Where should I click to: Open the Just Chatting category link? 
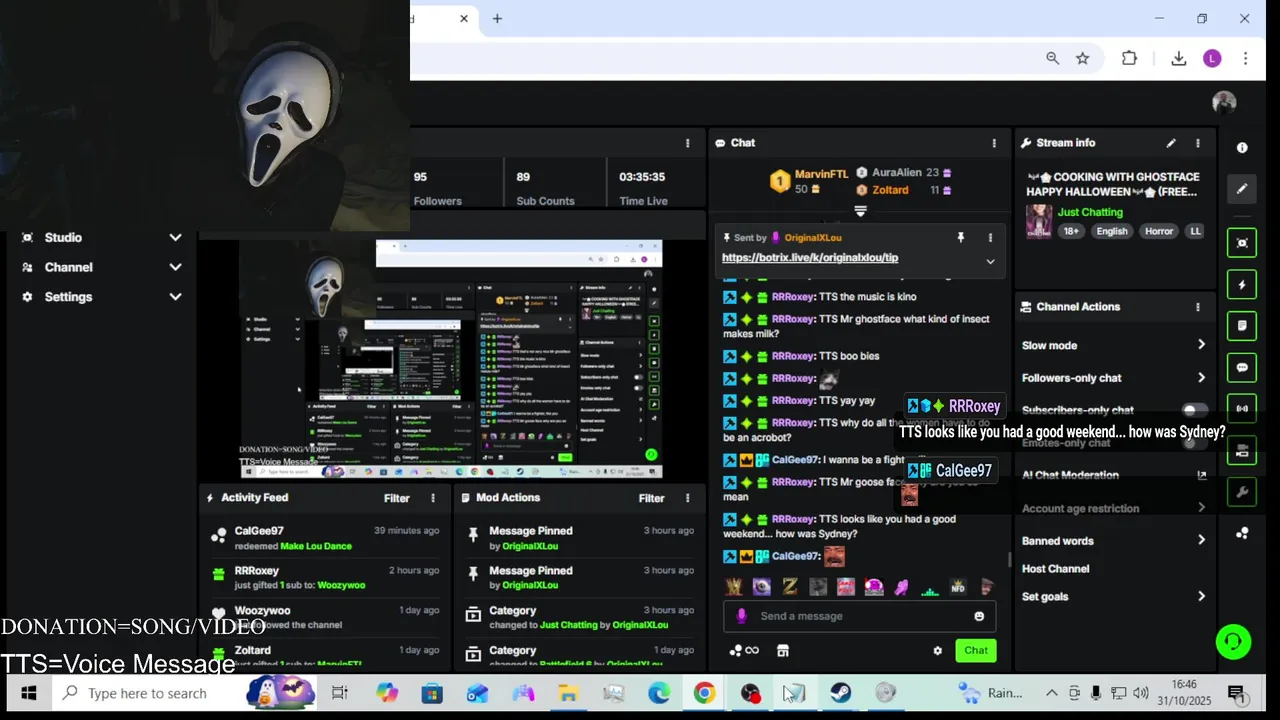tap(1090, 212)
